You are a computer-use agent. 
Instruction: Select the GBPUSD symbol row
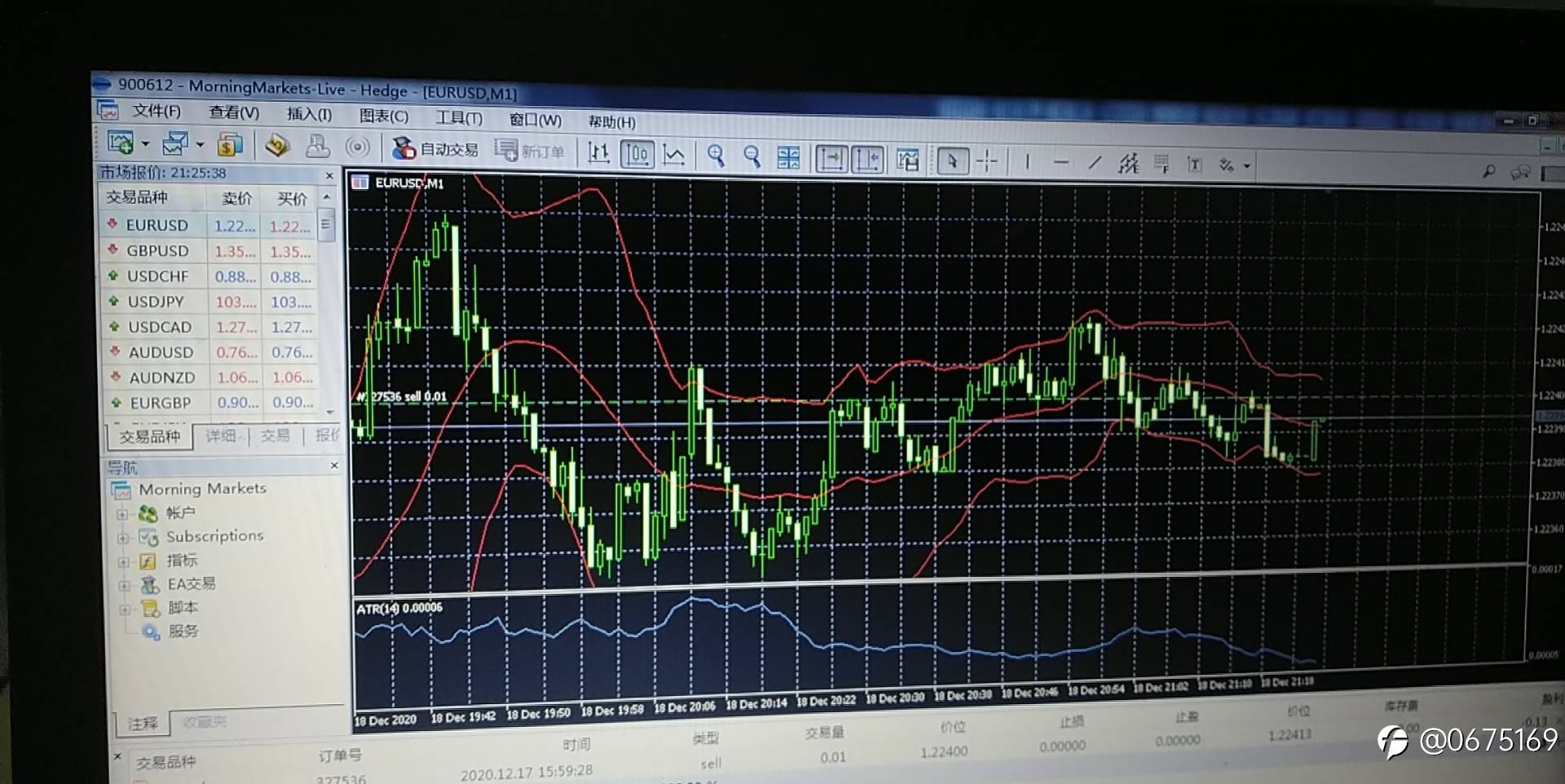(x=209, y=250)
